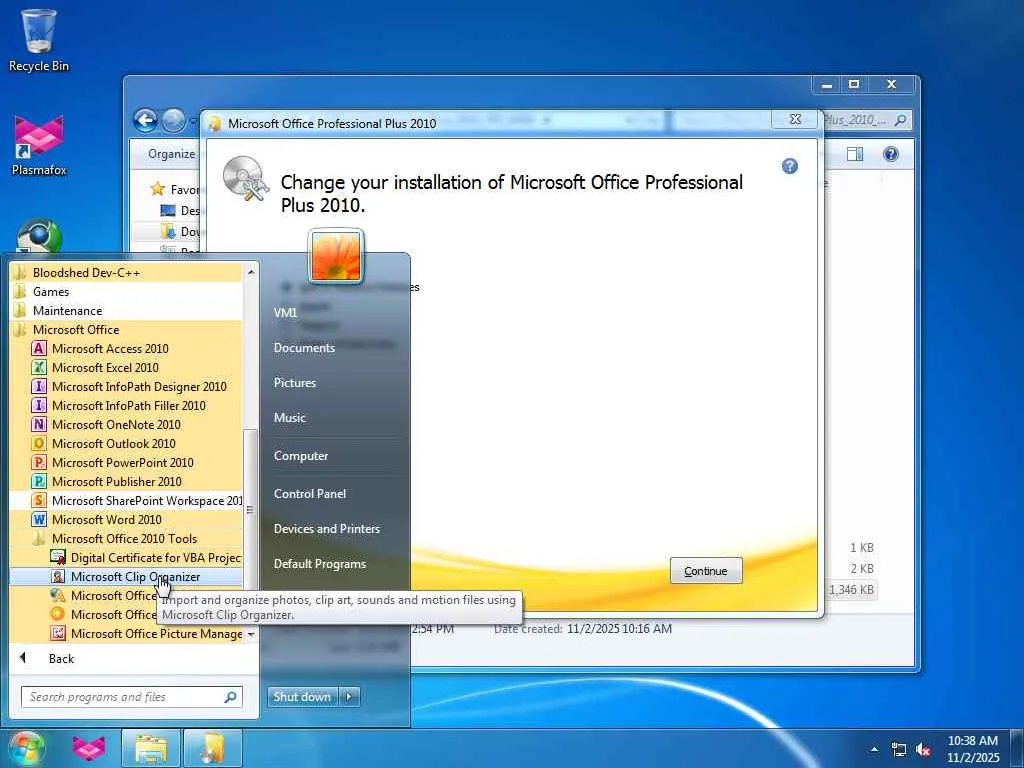Open network icon in system tray

pyautogui.click(x=899, y=750)
